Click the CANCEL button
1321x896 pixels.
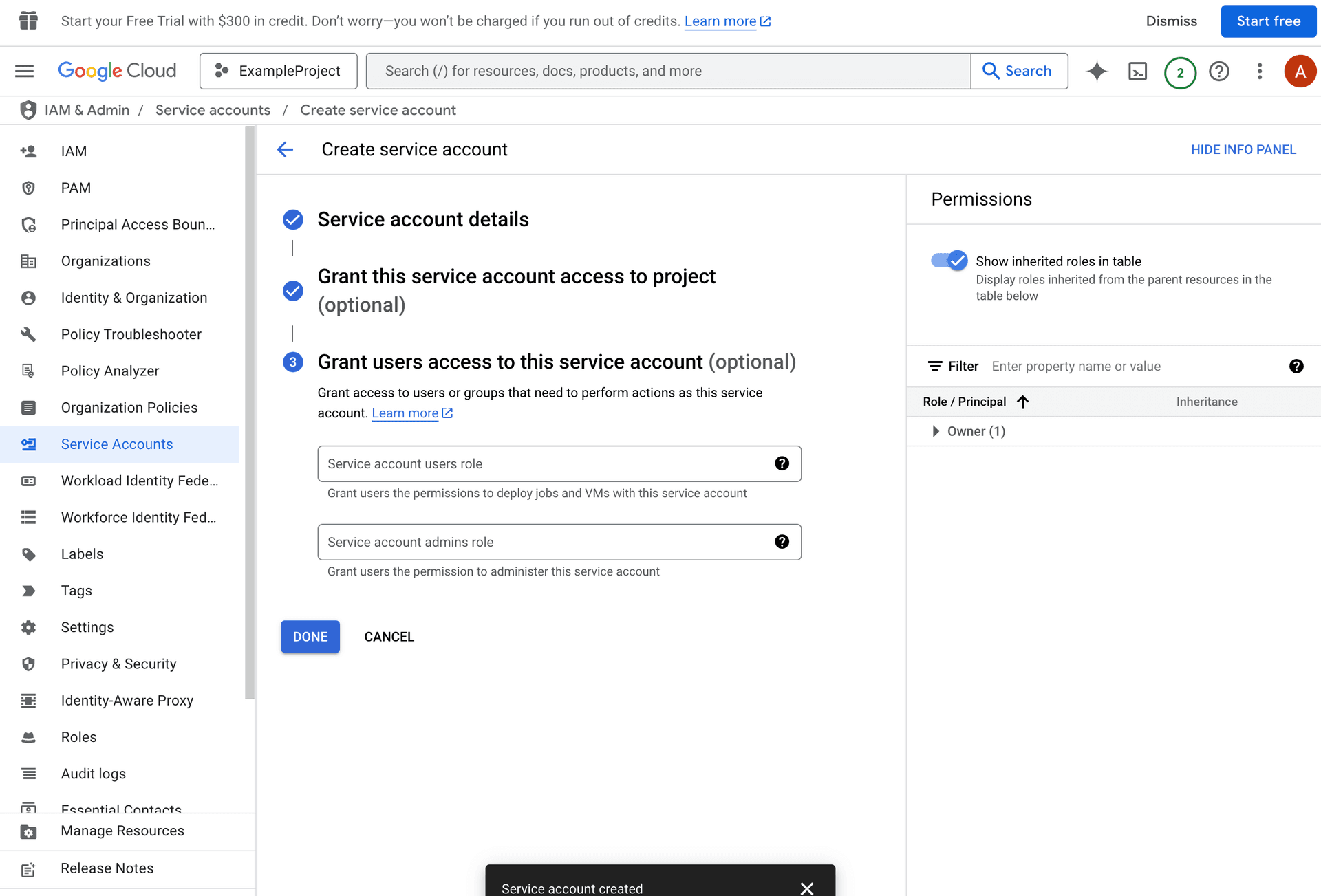pyautogui.click(x=389, y=637)
